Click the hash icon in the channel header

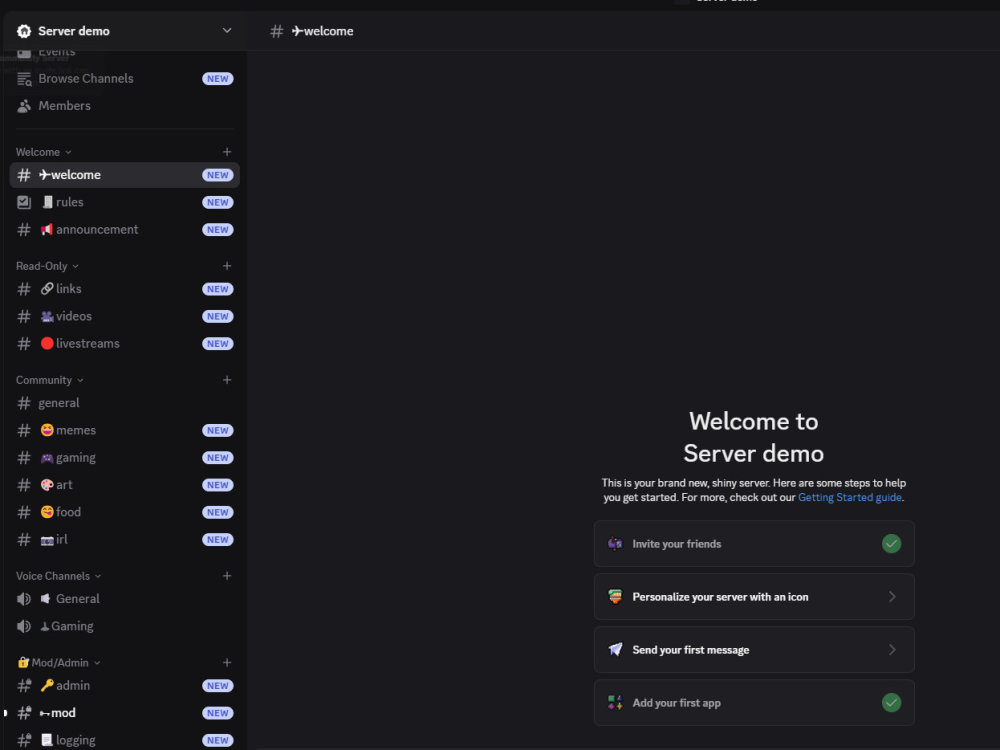coord(276,31)
